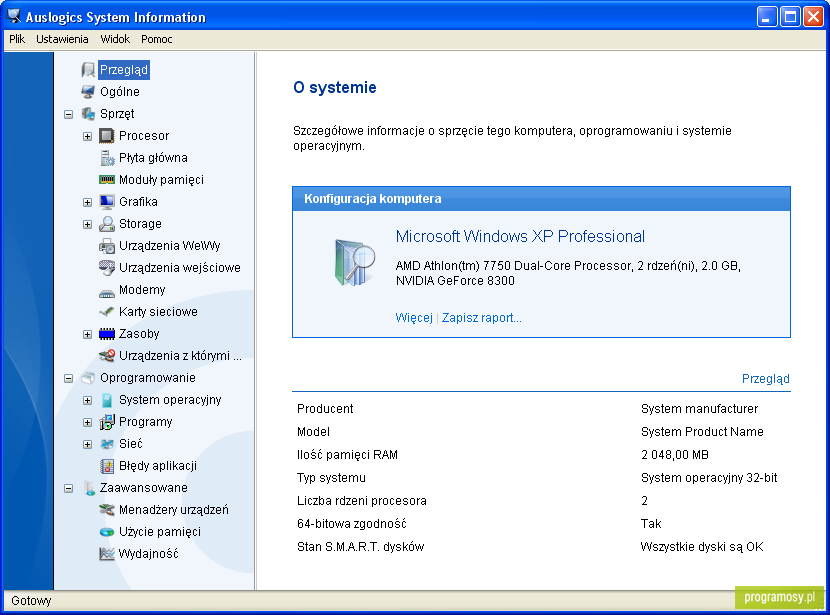Select the Karty sieciowe label

click(x=158, y=312)
